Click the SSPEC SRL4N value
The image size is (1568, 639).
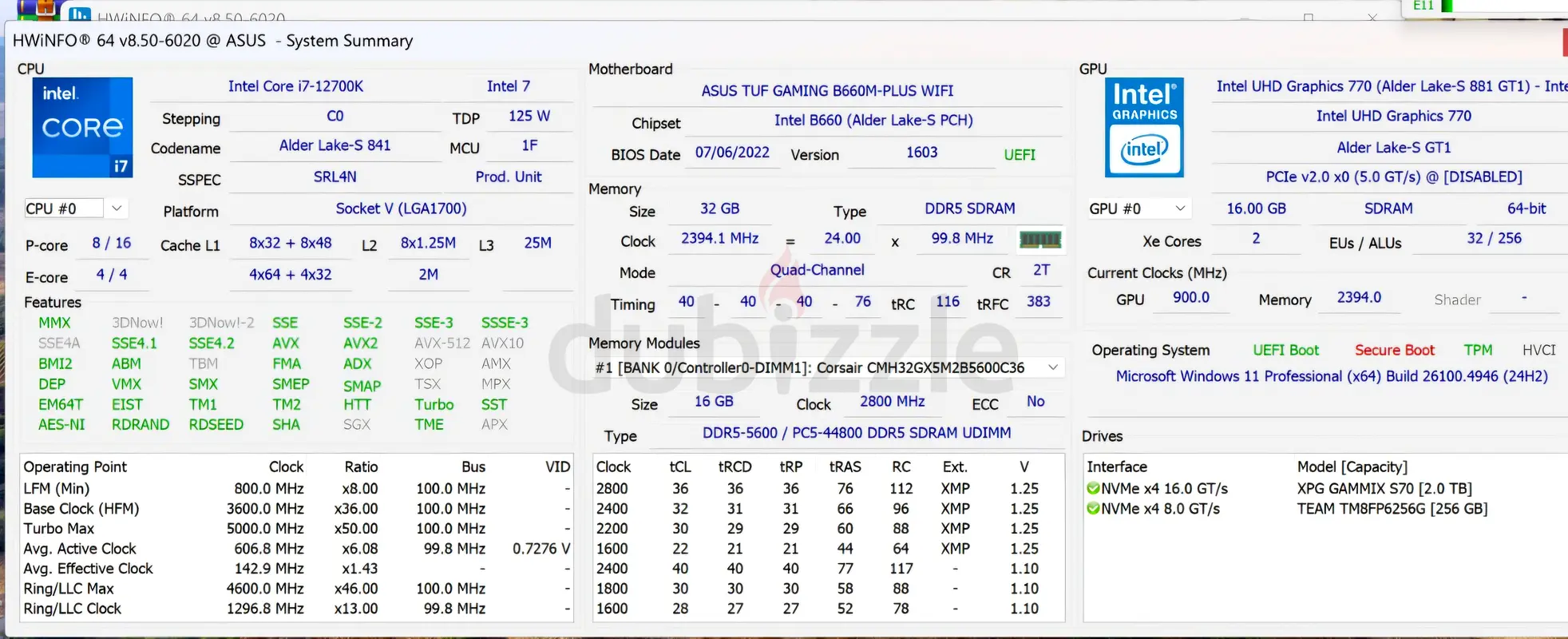pyautogui.click(x=335, y=177)
